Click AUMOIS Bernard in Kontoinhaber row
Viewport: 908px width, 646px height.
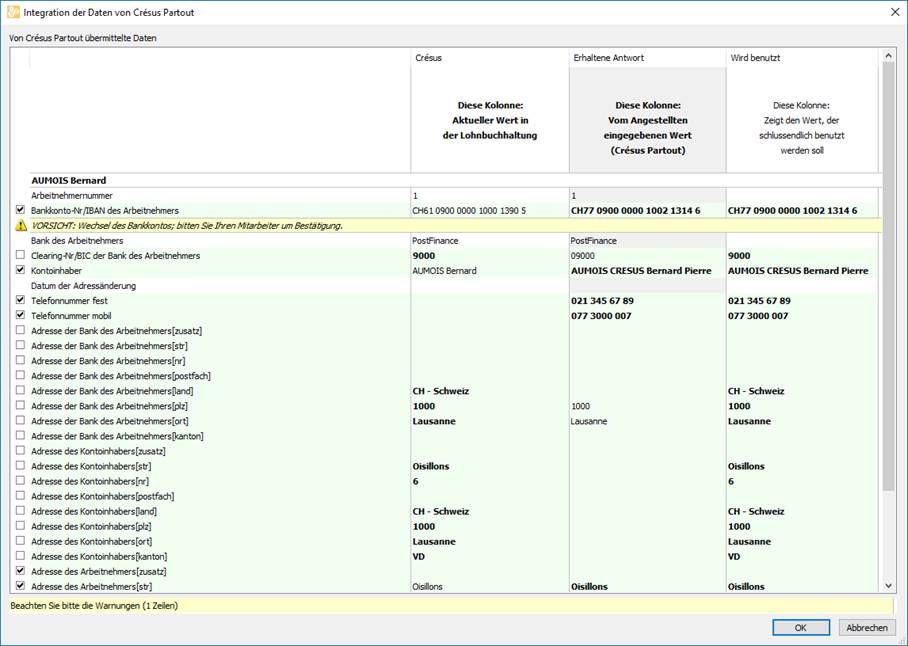[x=444, y=271]
